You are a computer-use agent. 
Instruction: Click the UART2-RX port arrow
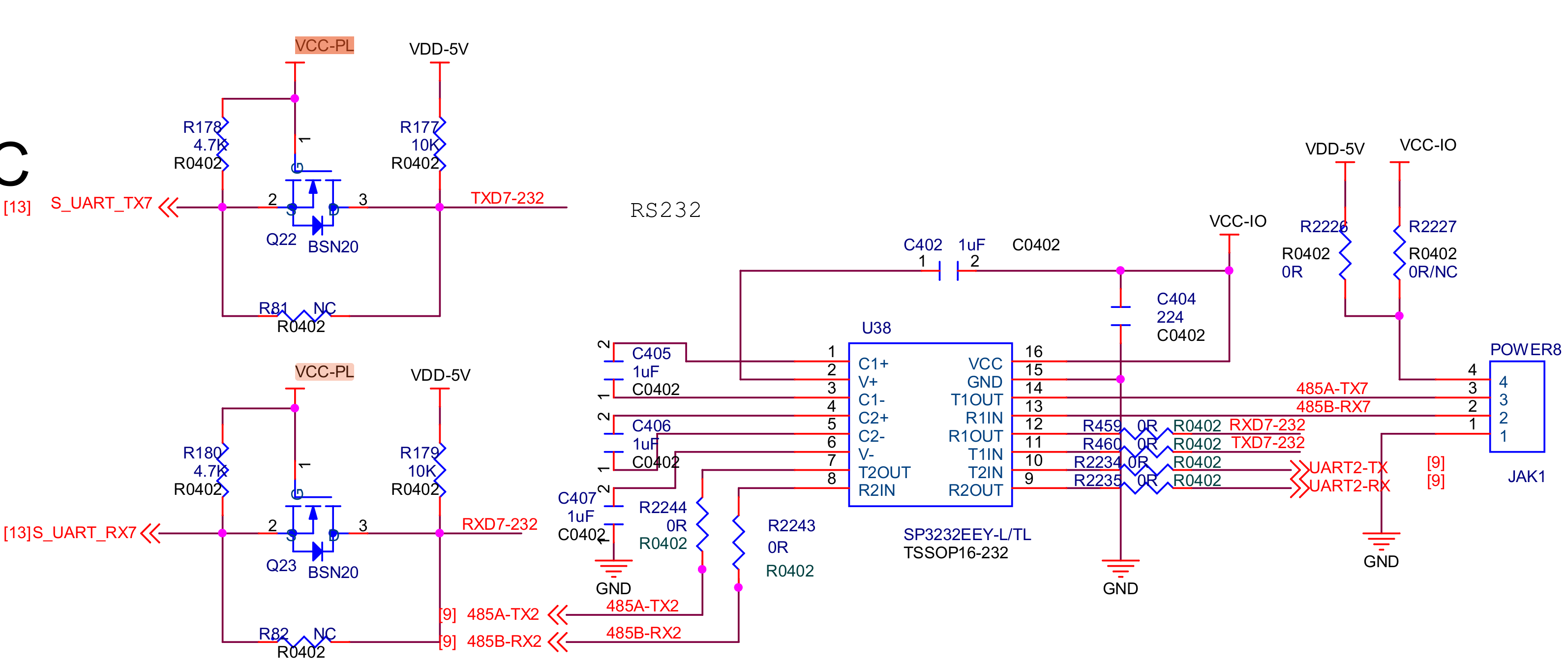(x=1299, y=488)
